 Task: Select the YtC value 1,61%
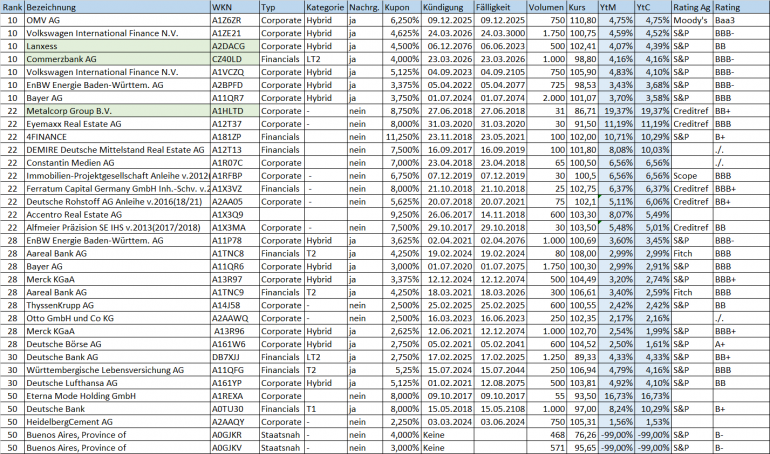coord(653,344)
